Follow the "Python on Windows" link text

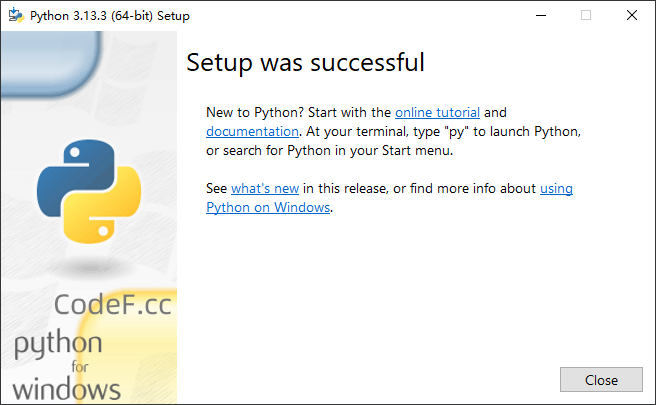coord(268,208)
